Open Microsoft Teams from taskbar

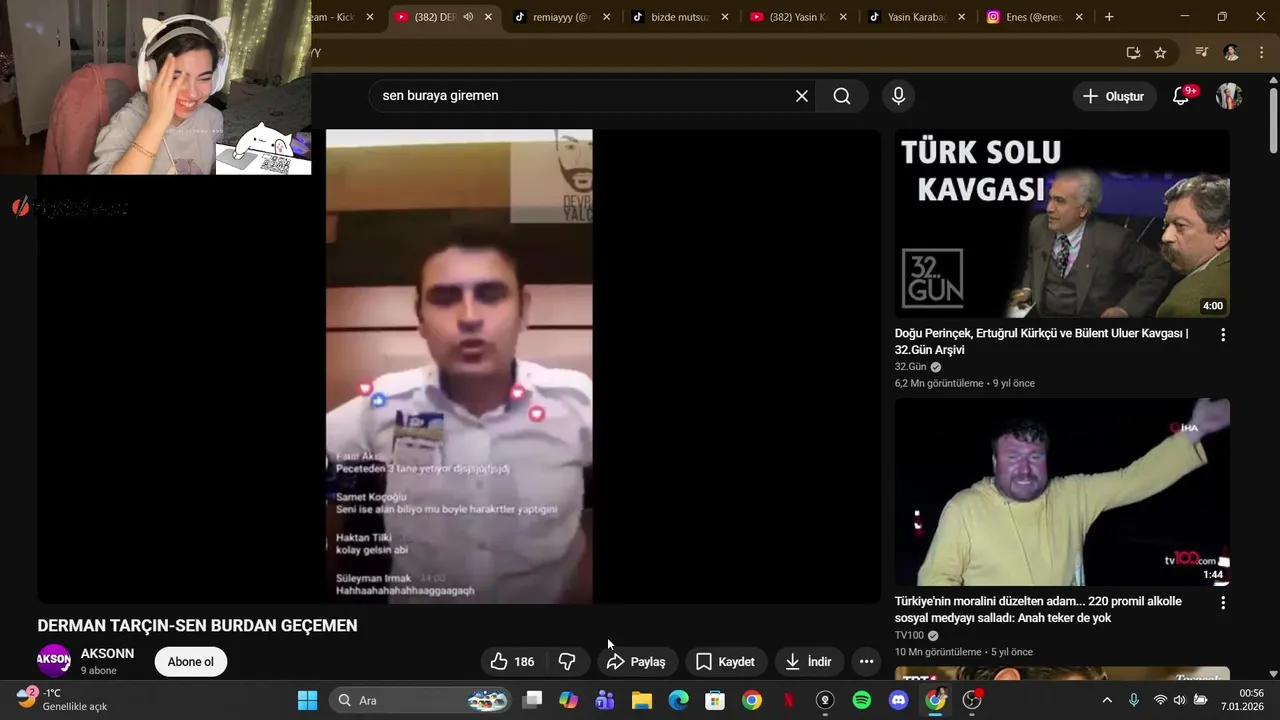605,700
